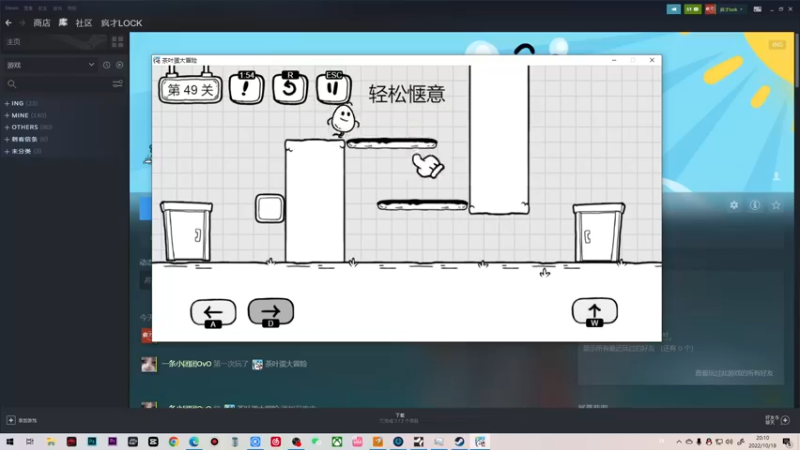
Task: Restart the level with the R button
Action: pyautogui.click(x=290, y=88)
